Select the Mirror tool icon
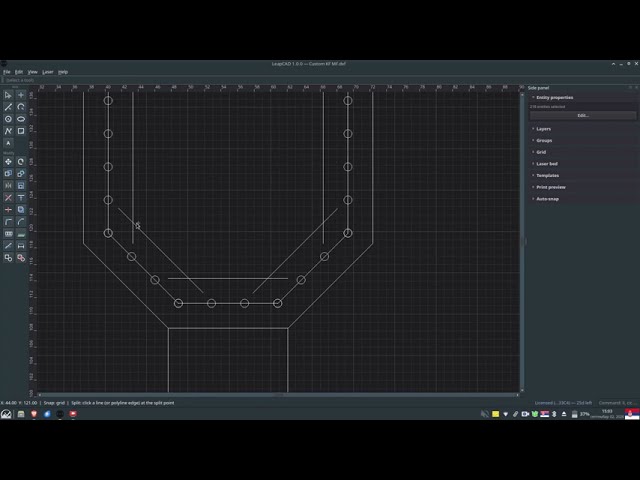Image resolution: width=640 pixels, height=480 pixels. point(8,186)
